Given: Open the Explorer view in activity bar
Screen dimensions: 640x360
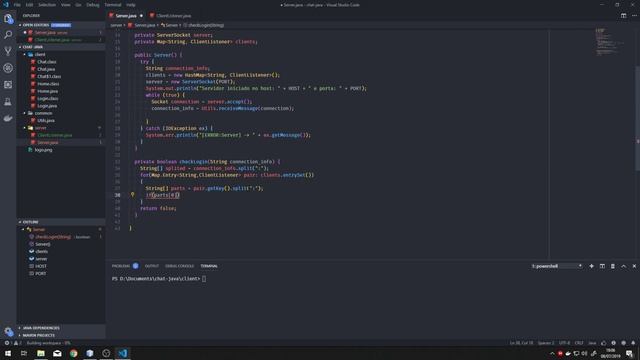Looking at the screenshot, I should tap(8, 18).
